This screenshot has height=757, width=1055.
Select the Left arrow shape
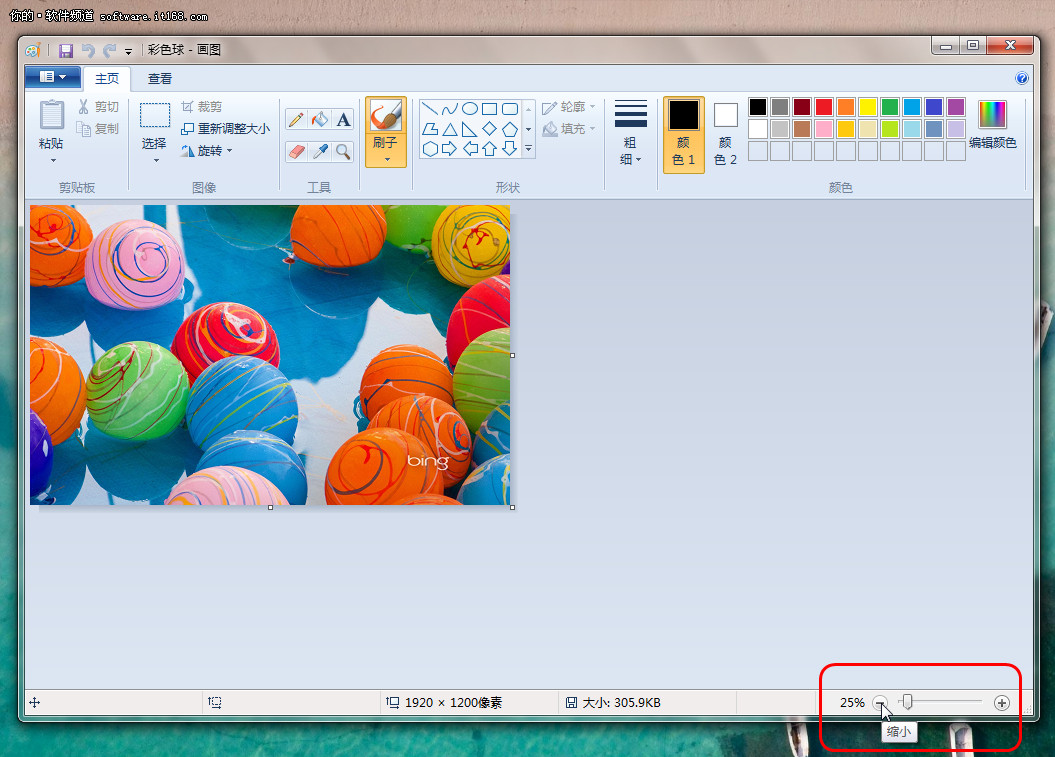[470, 149]
